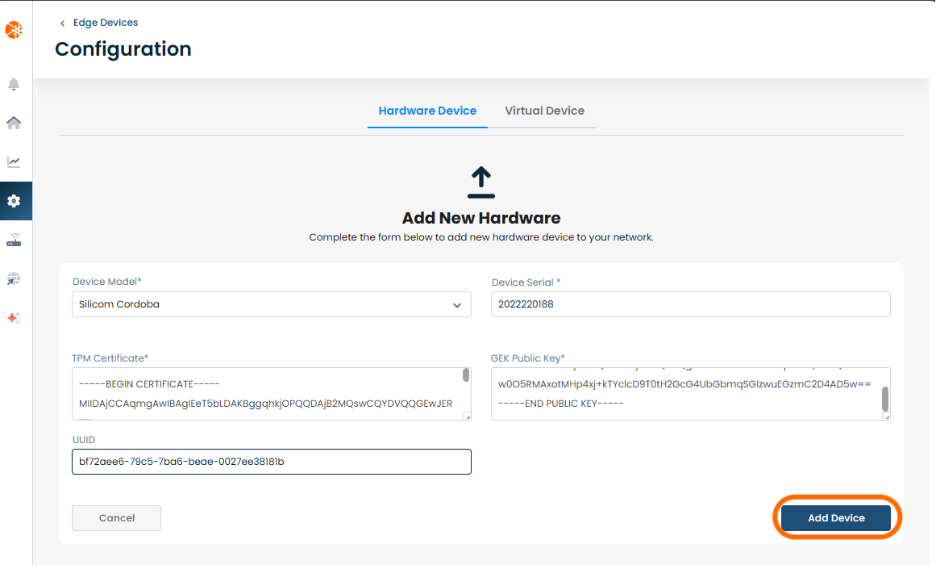The height and width of the screenshot is (565, 936).
Task: Click the Device Serial * label
Action: (x=526, y=282)
